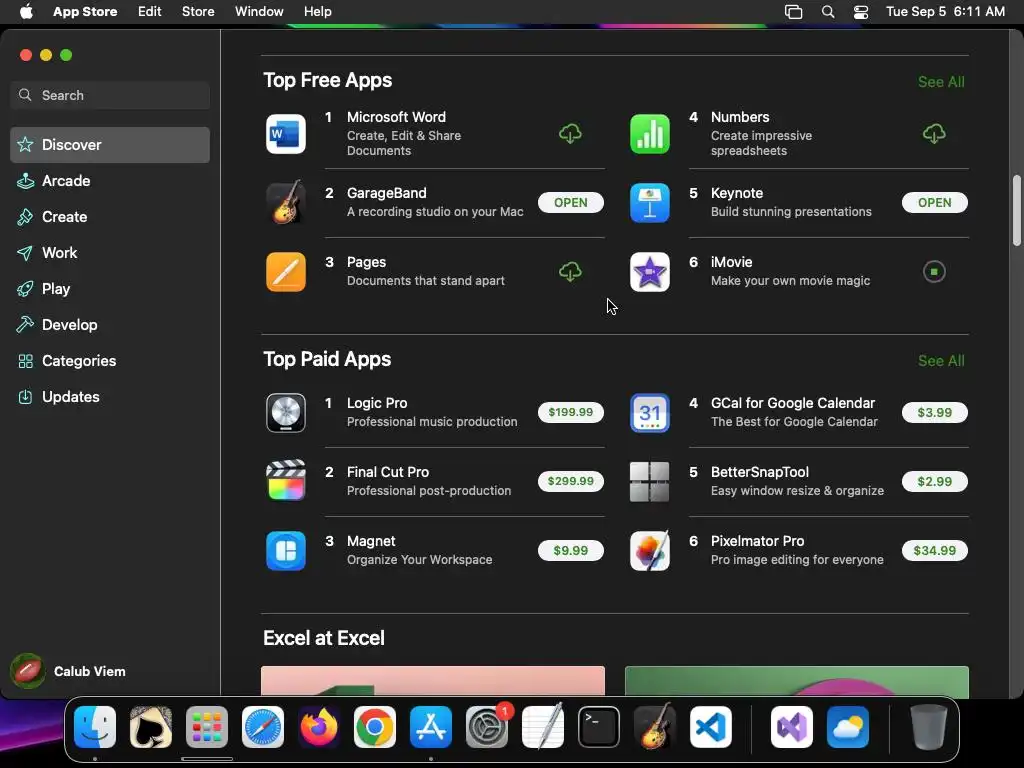Open the Edit menu
The width and height of the screenshot is (1024, 768).
150,12
